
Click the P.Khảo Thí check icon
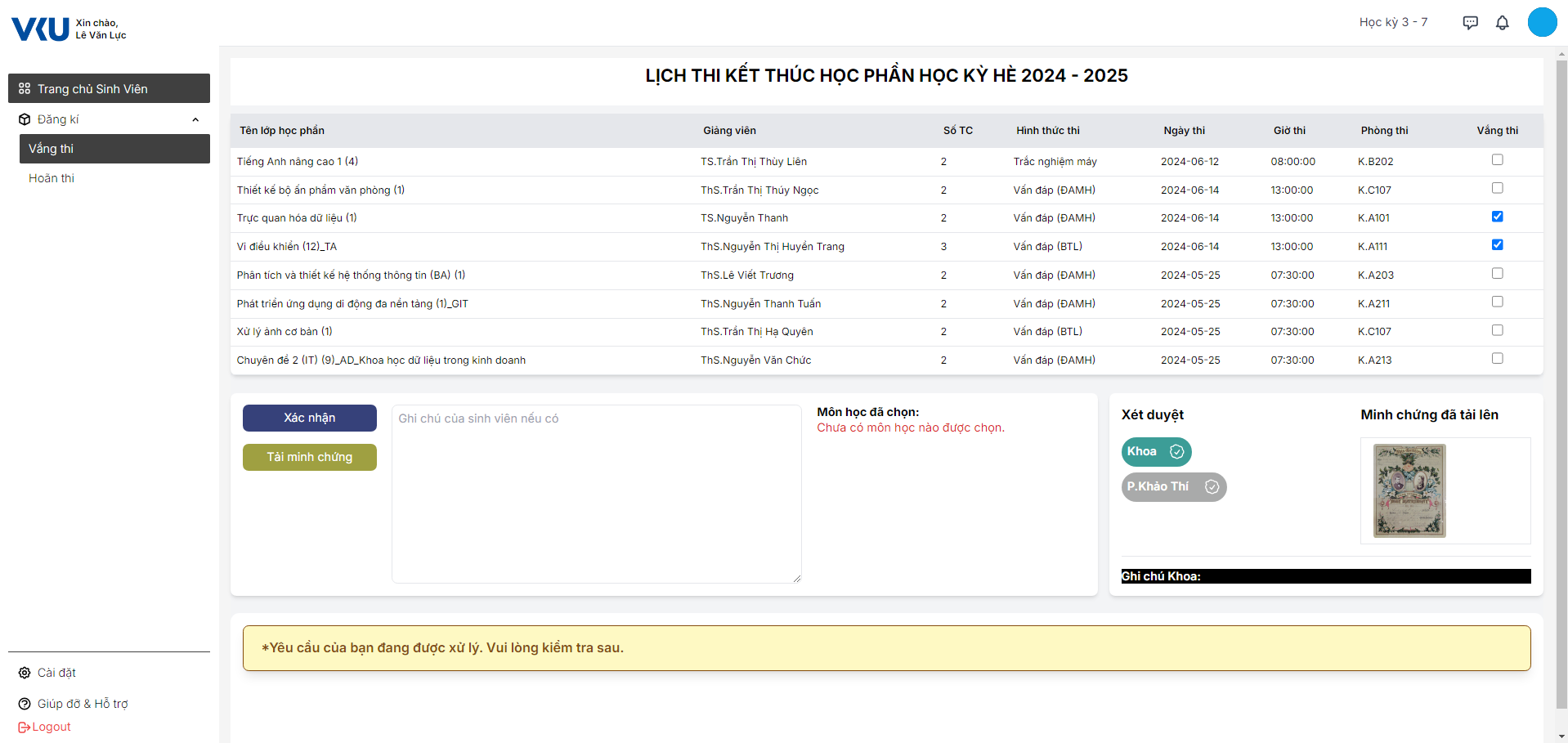tap(1212, 487)
